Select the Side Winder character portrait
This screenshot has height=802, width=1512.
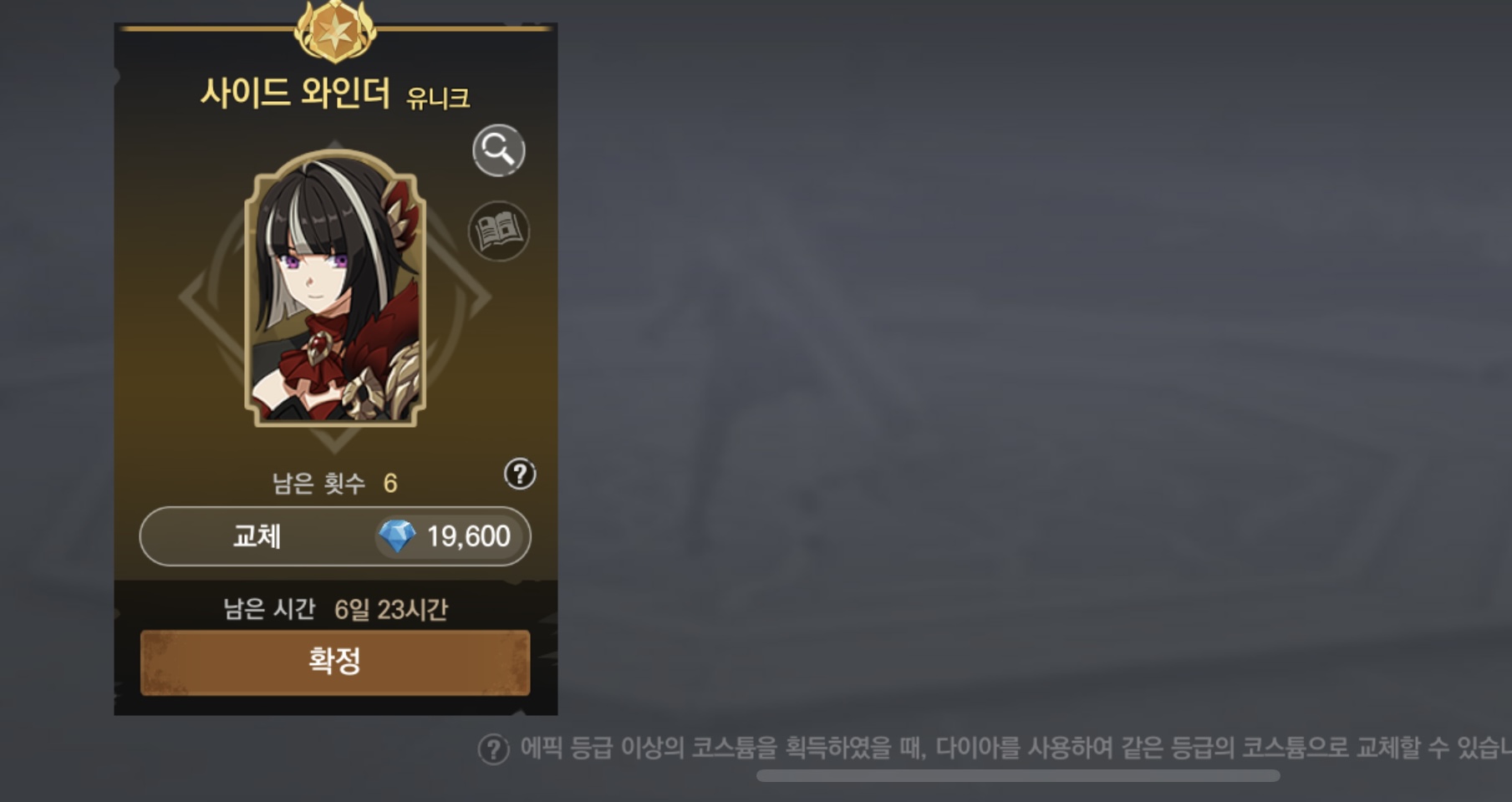(x=335, y=288)
